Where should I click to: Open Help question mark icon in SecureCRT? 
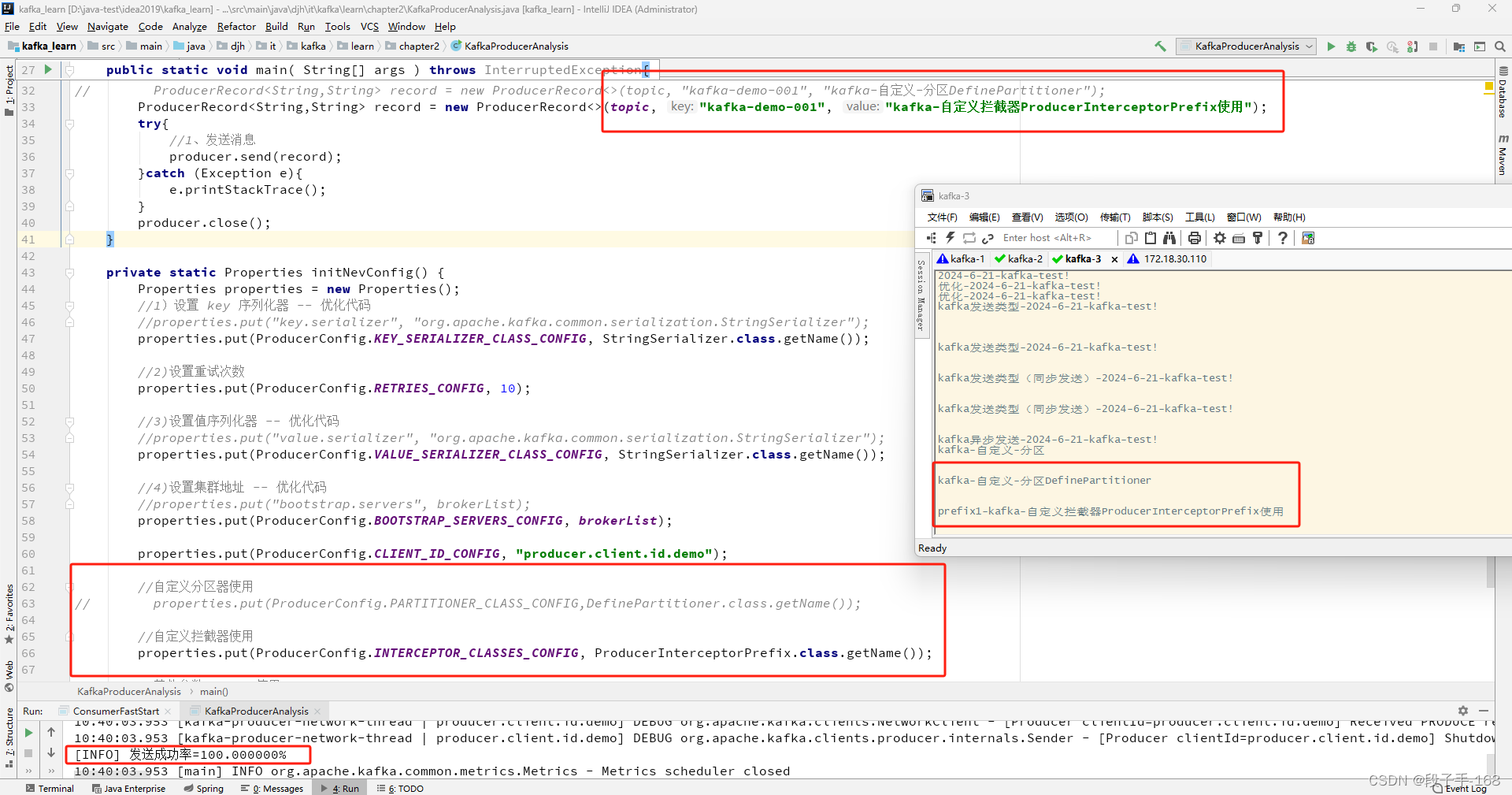(x=1283, y=238)
